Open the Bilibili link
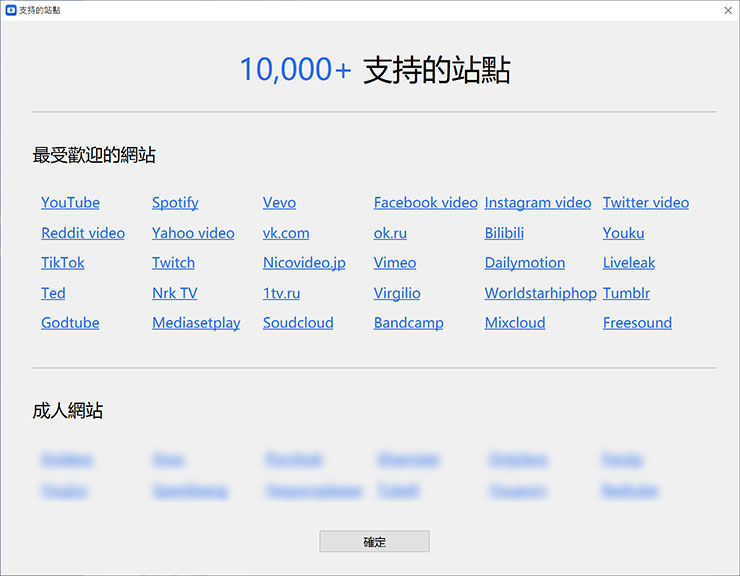Image resolution: width=740 pixels, height=576 pixels. click(504, 233)
